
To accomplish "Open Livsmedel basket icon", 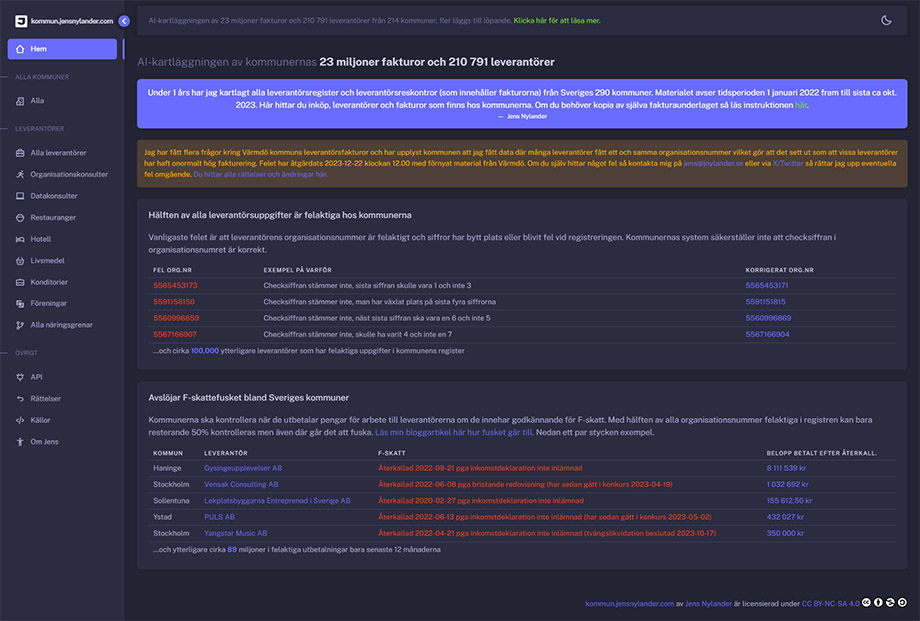I will [21, 261].
